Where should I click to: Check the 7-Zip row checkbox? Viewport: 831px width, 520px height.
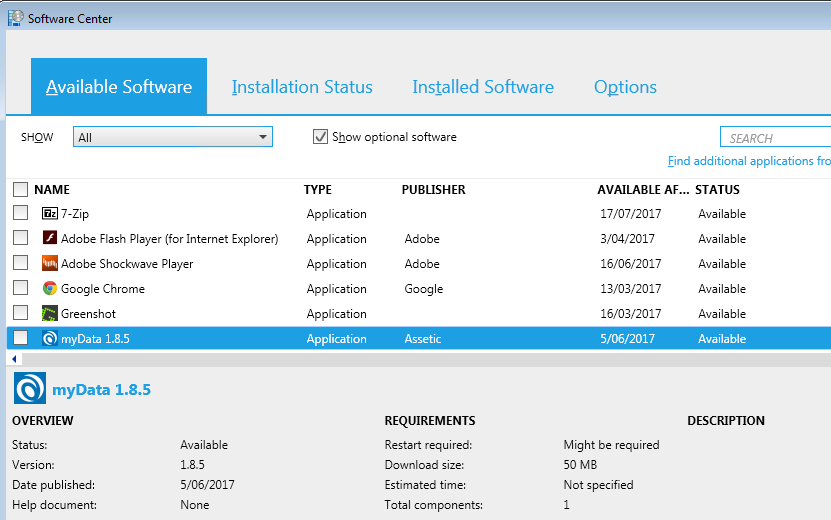click(x=20, y=213)
